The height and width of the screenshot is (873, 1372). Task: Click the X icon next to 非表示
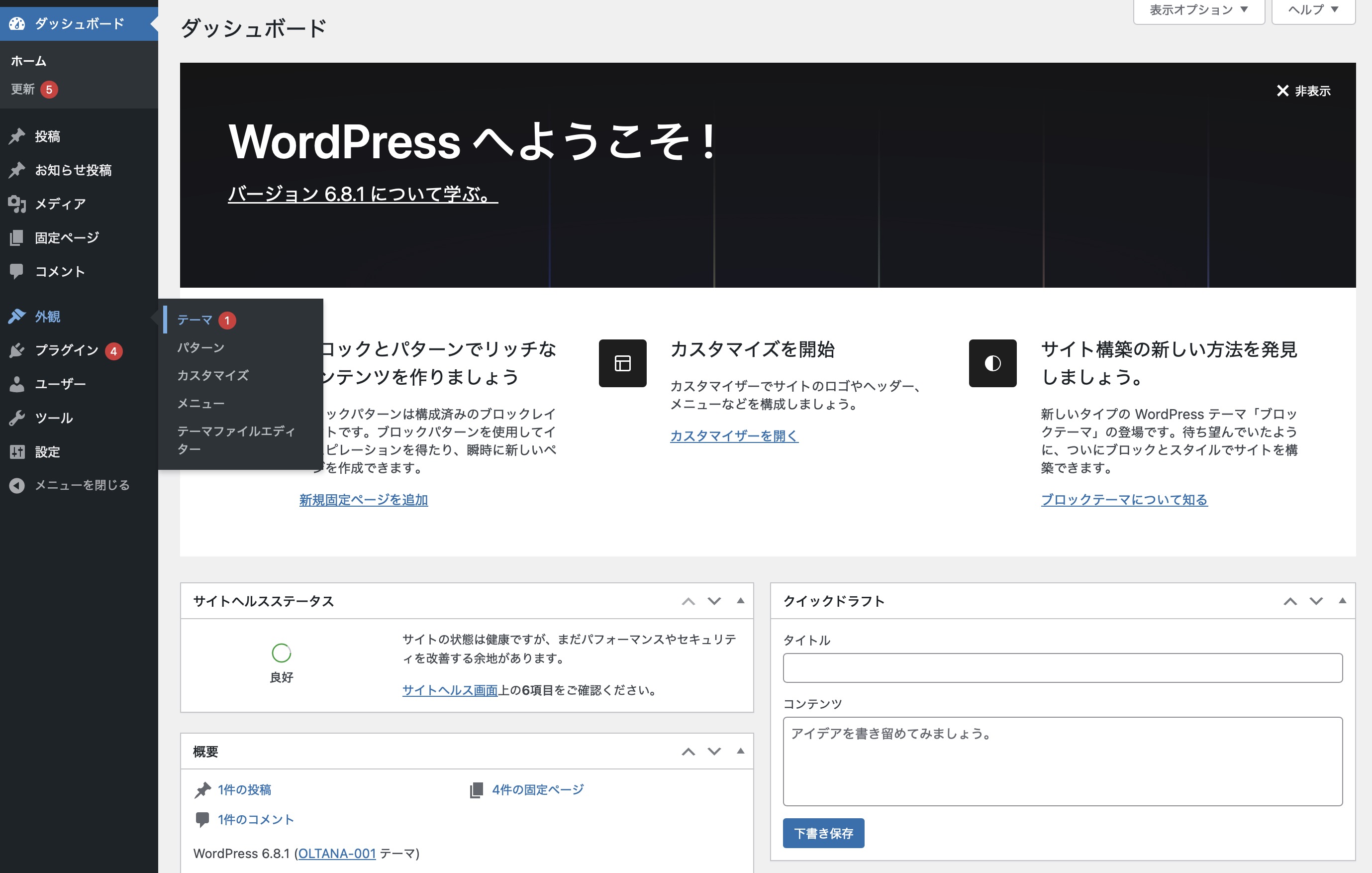(1282, 91)
